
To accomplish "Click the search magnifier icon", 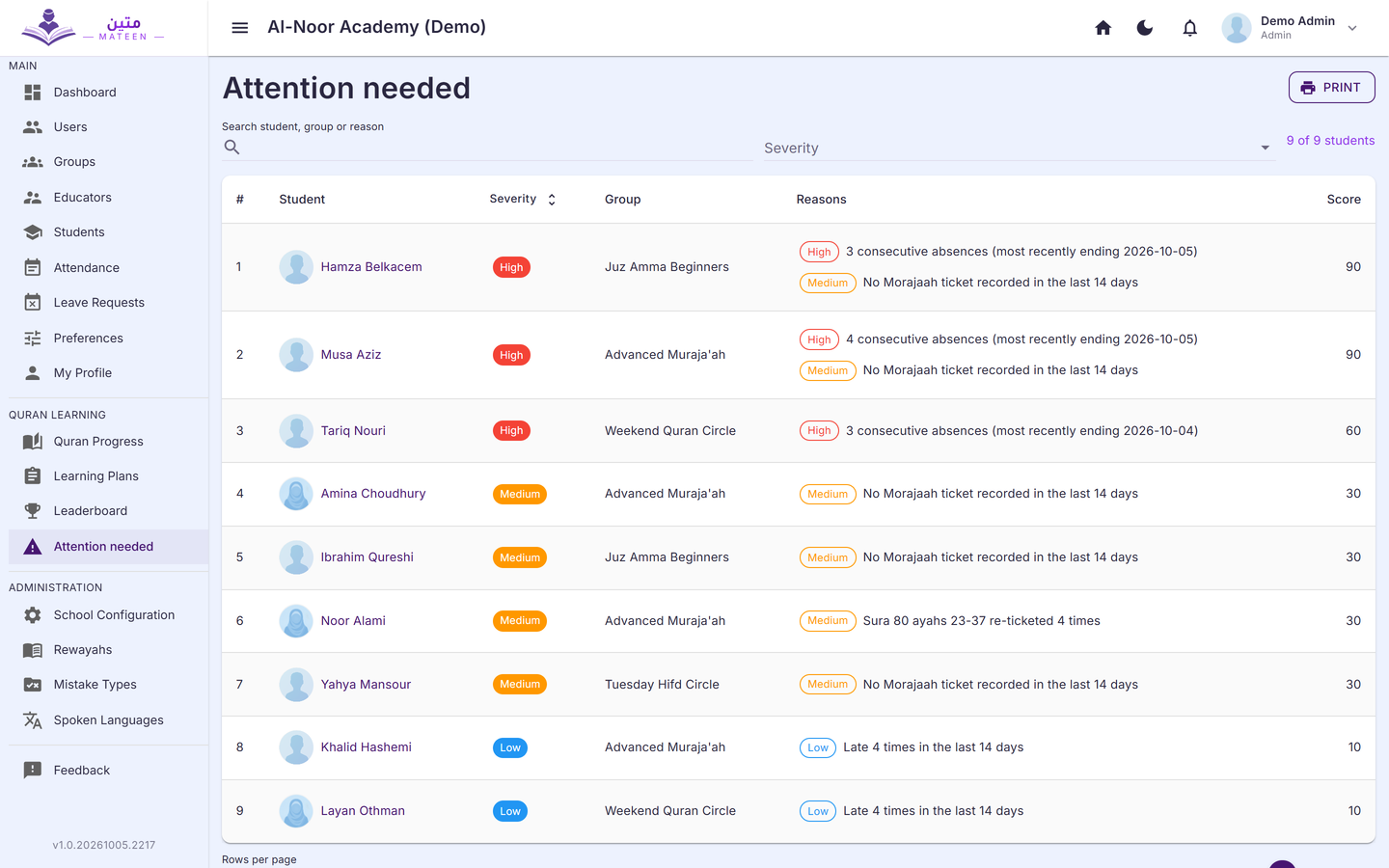I will 231,147.
